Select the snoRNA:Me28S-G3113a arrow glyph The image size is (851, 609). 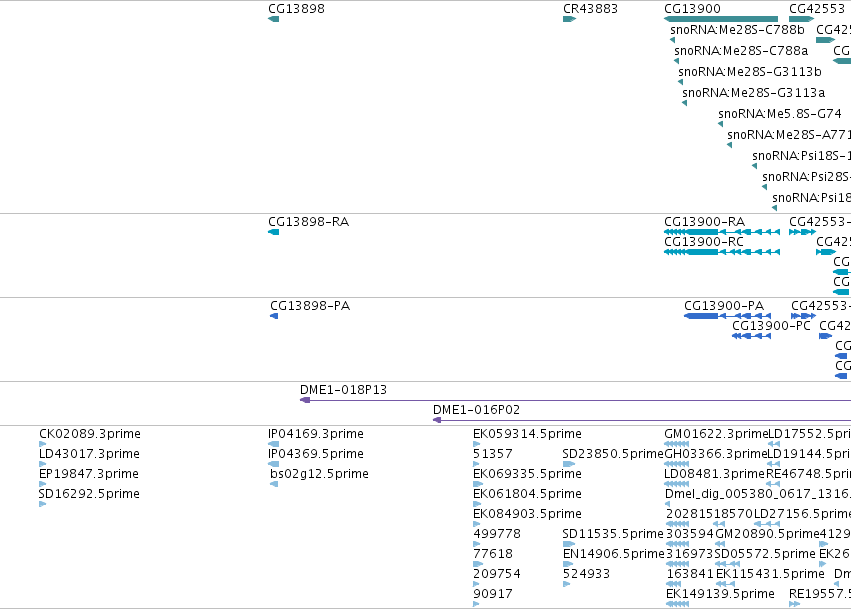(684, 103)
